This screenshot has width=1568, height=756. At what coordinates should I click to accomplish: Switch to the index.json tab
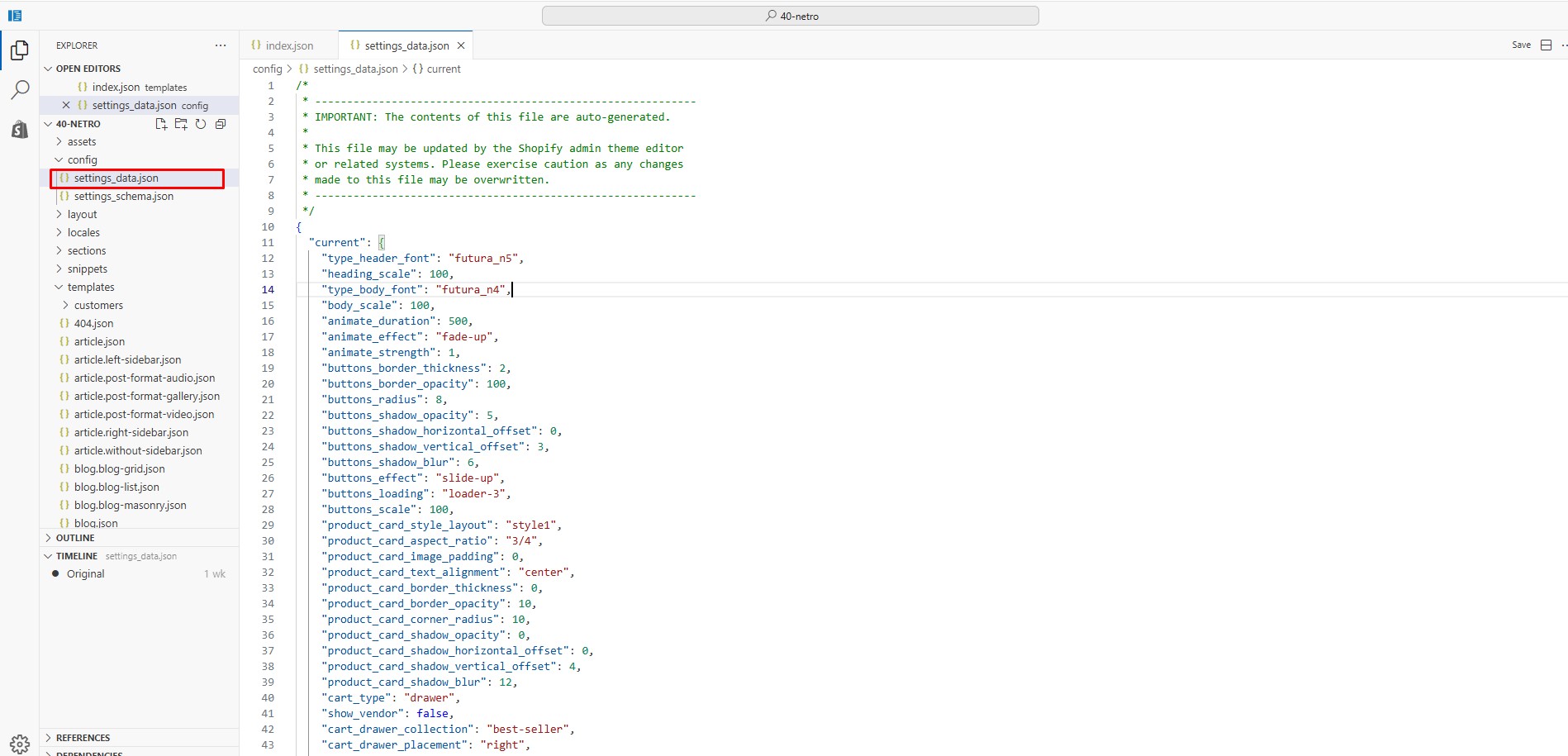click(x=289, y=45)
